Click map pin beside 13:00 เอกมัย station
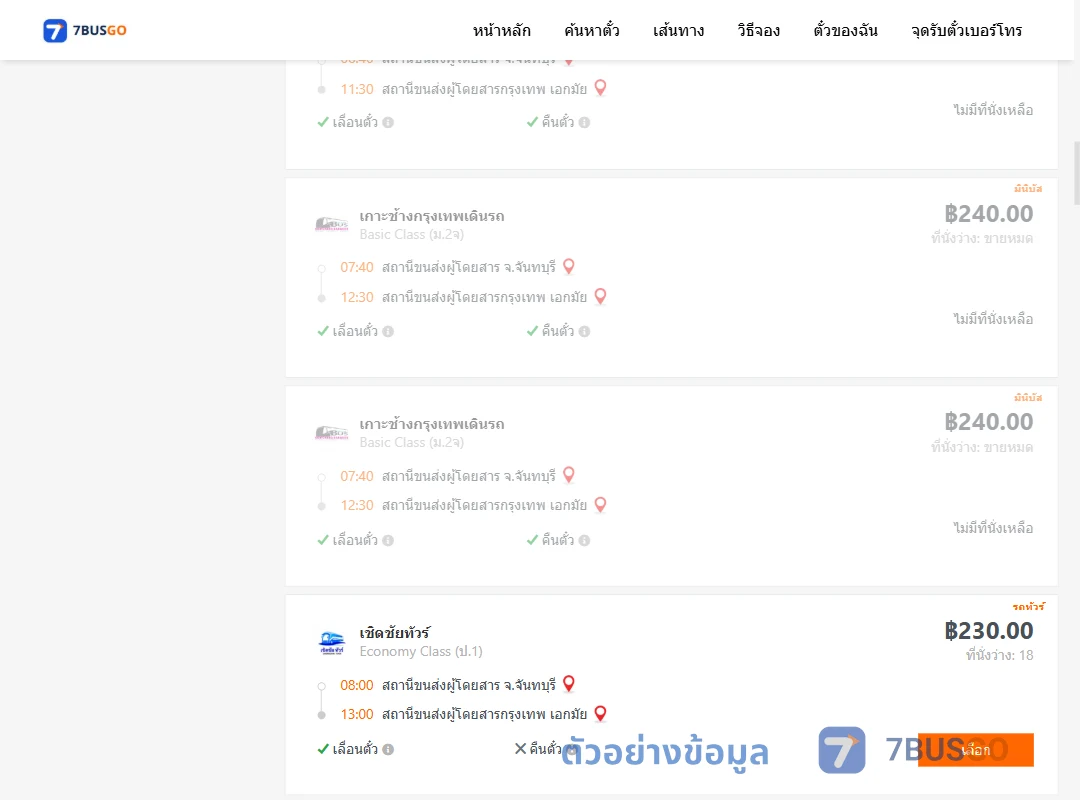Viewport: 1080px width, 800px height. [x=601, y=714]
